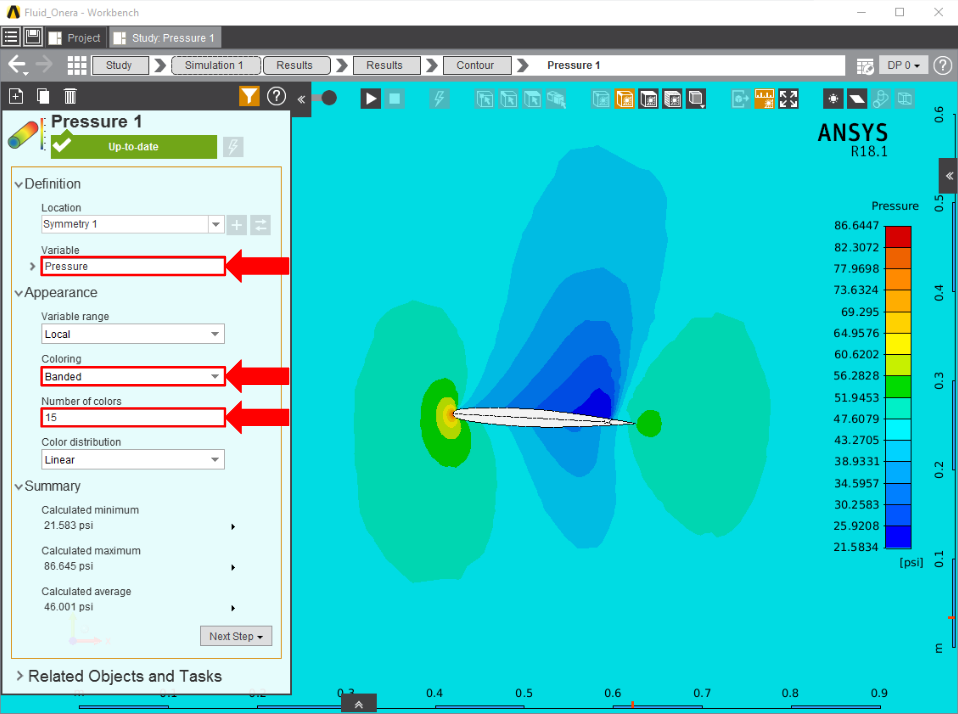Open the DP 0 design point dropdown

904,65
